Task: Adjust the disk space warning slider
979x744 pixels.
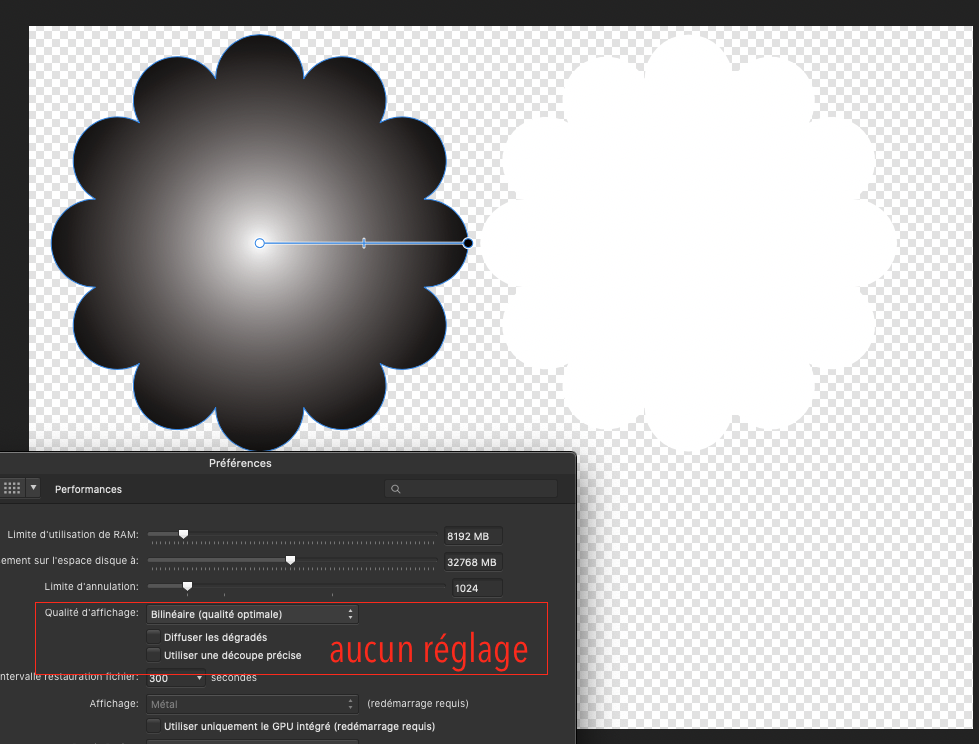Action: point(292,561)
